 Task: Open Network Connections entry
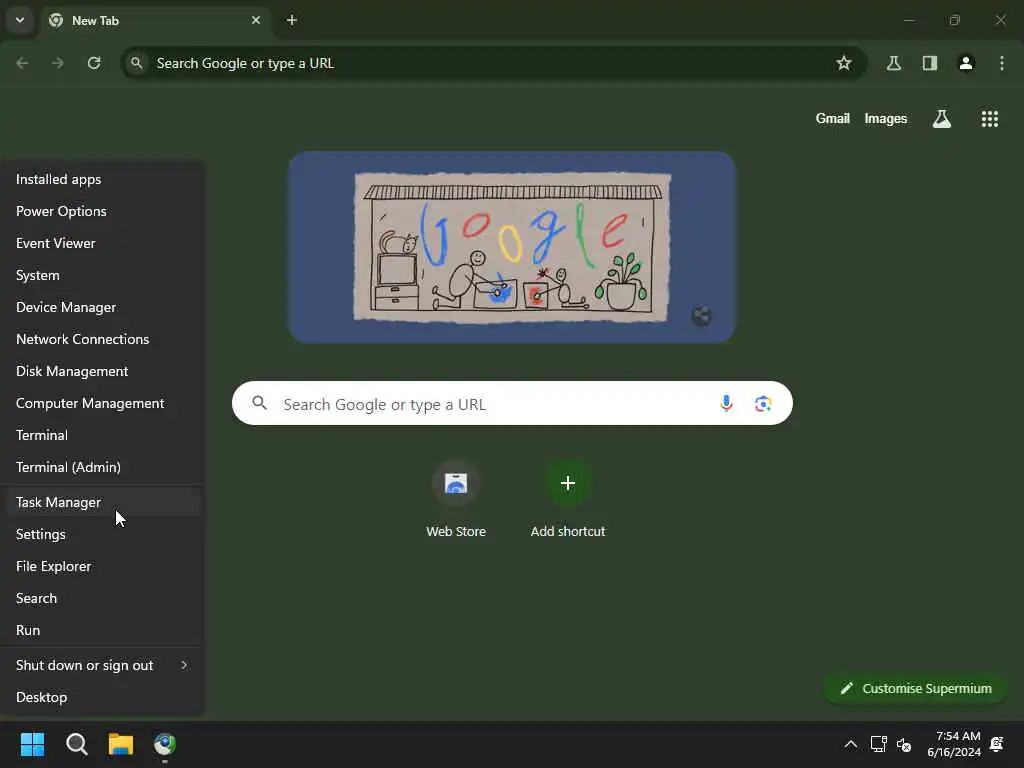click(103, 339)
